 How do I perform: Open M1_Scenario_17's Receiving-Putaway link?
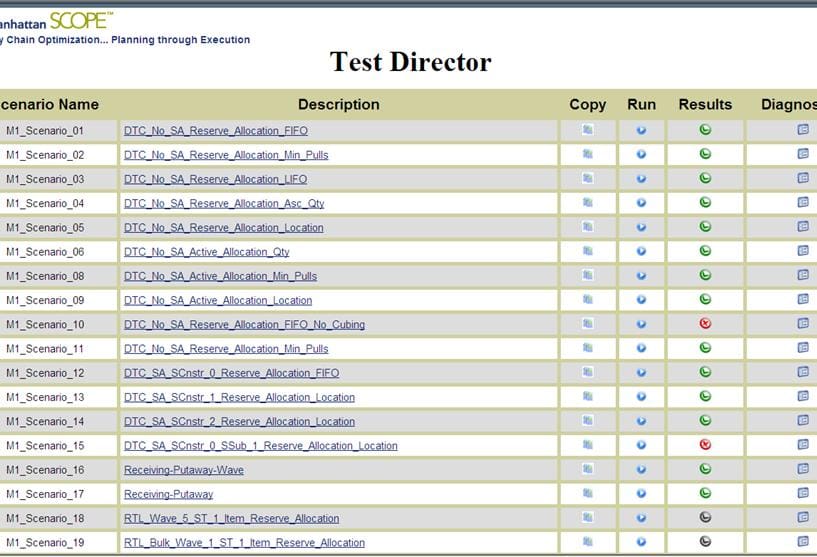(168, 494)
